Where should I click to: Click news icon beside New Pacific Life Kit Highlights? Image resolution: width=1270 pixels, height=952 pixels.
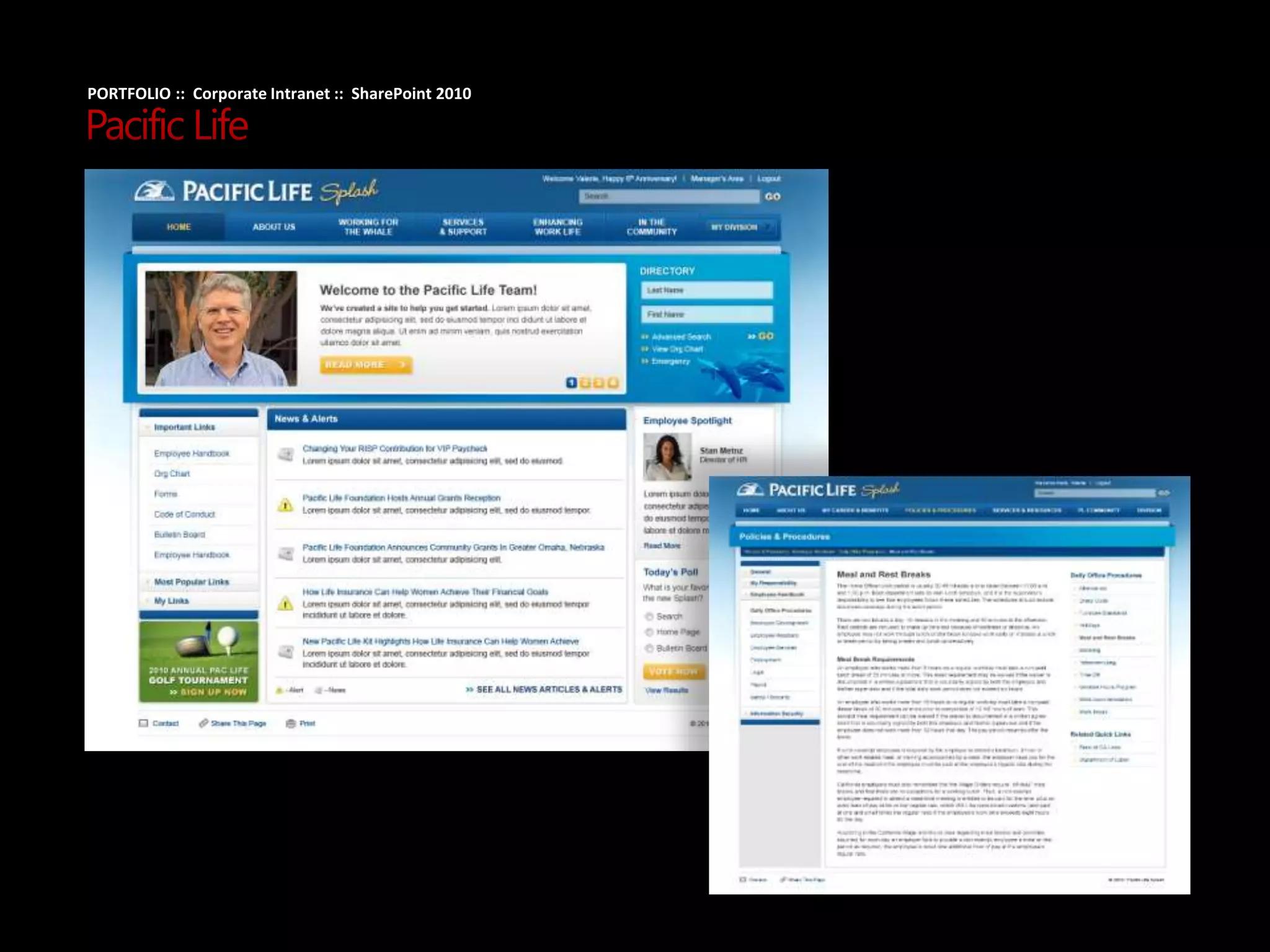point(286,651)
